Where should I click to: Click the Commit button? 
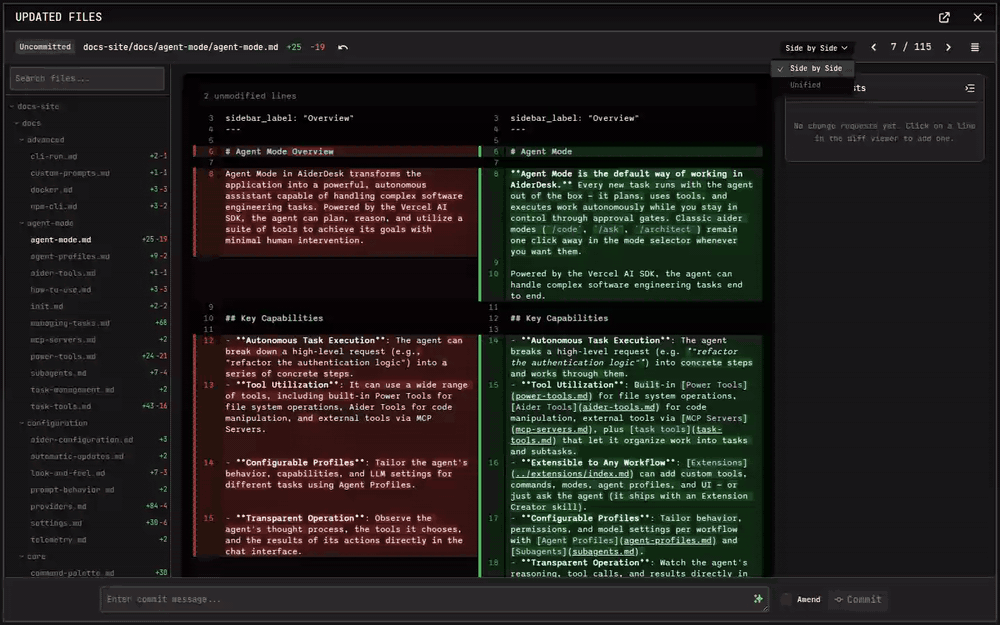[858, 599]
